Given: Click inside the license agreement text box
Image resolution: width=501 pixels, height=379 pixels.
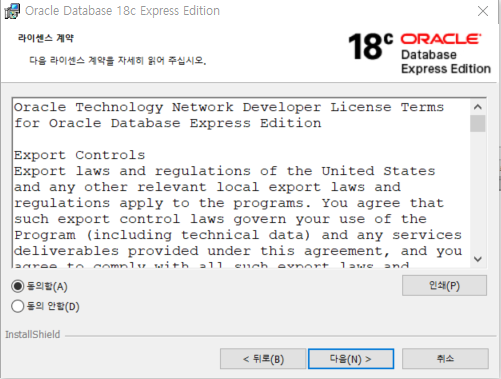Looking at the screenshot, I should (x=241, y=183).
